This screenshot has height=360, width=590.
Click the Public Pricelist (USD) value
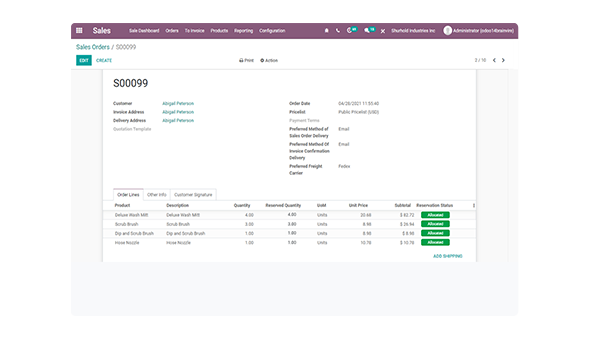click(x=359, y=112)
